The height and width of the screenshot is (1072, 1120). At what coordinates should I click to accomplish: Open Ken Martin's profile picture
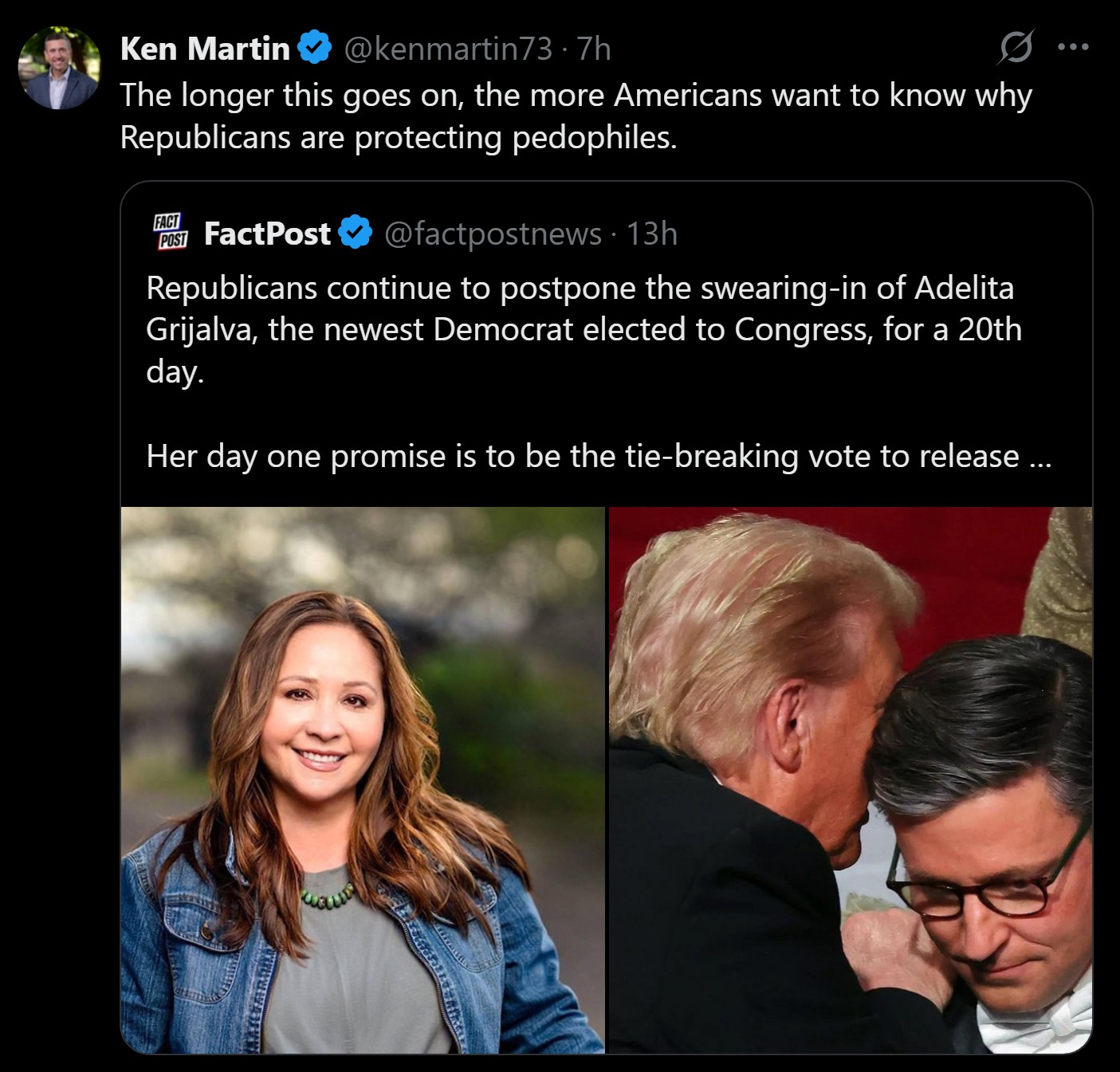pos(60,68)
